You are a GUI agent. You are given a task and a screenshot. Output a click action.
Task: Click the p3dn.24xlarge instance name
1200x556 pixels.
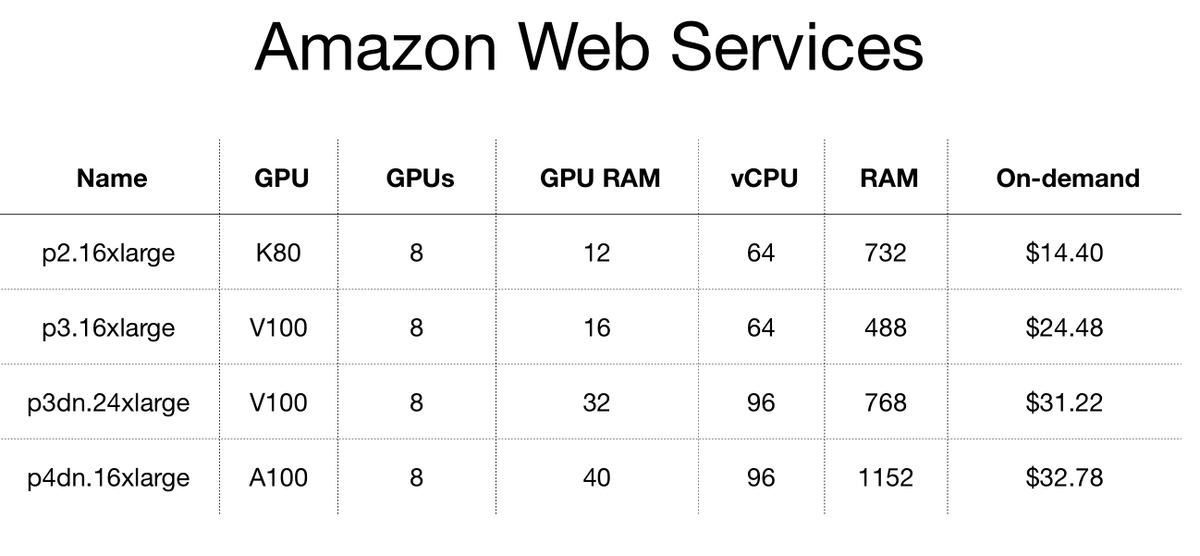(x=108, y=403)
